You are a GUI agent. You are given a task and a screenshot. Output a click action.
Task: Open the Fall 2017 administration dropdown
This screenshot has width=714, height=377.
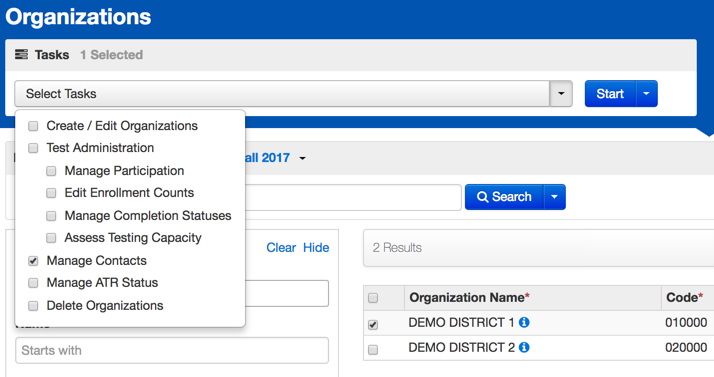[x=302, y=158]
